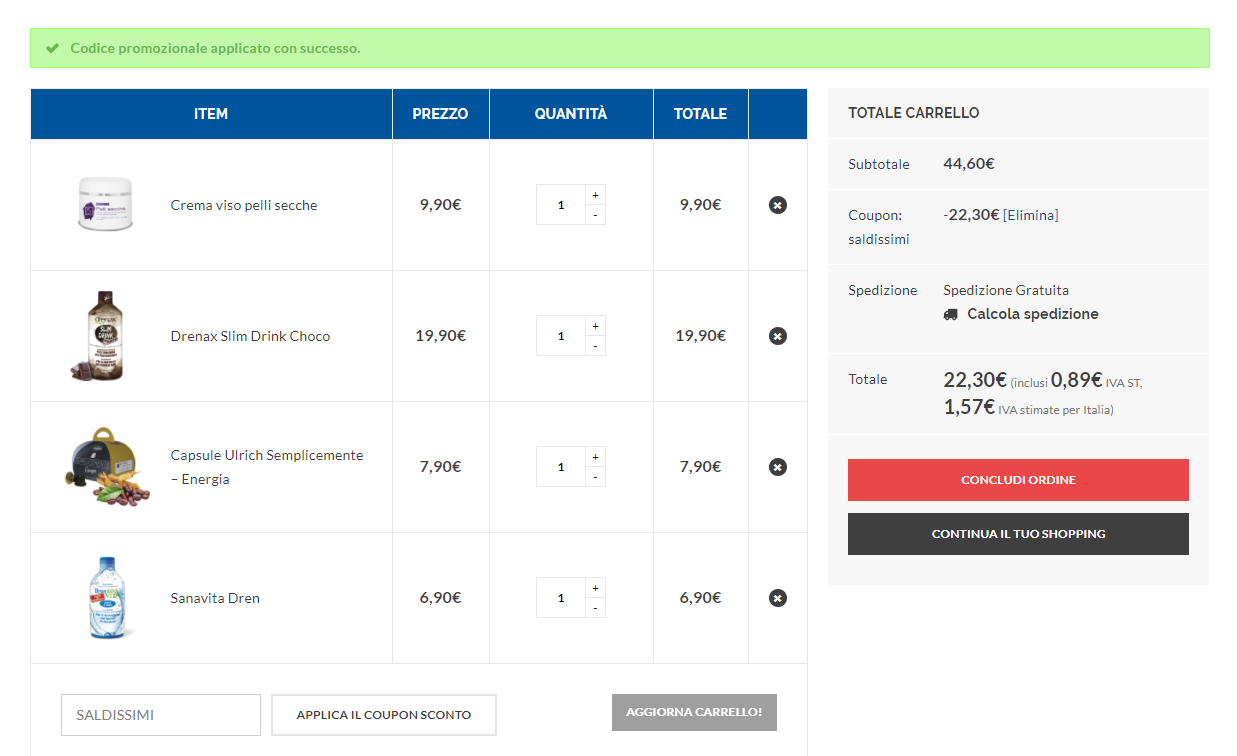Open the Crema viso pelli secche thumbnail
The image size is (1237, 756).
105,205
